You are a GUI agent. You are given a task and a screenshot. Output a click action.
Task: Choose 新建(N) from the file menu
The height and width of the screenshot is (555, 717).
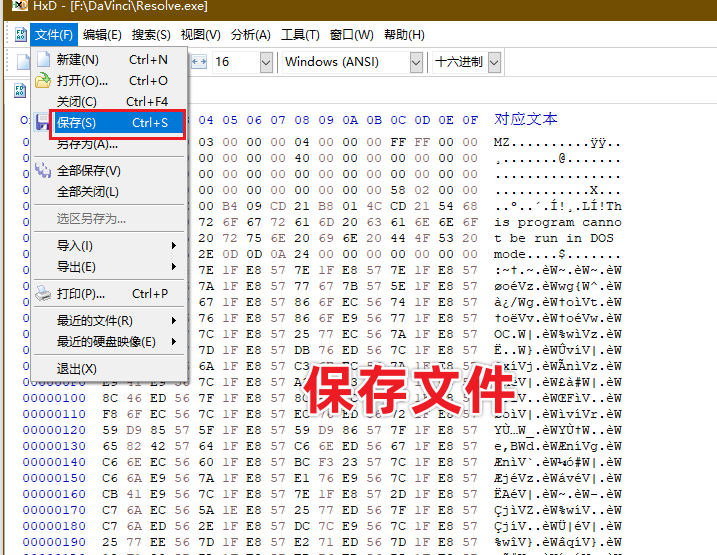(110, 59)
